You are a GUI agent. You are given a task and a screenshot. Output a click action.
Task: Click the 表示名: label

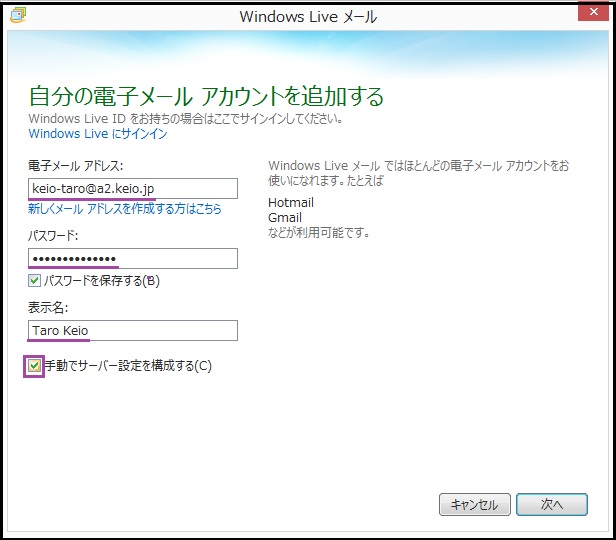[x=46, y=308]
